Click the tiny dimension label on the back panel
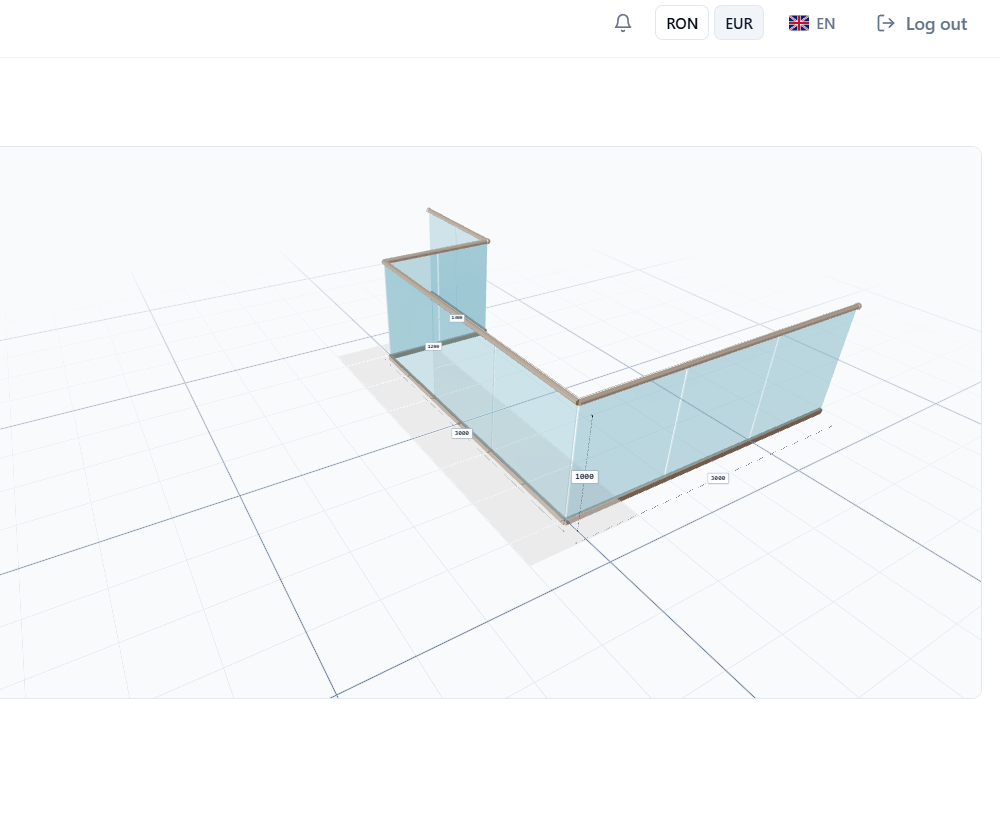This screenshot has height=830, width=1000. pos(457,317)
